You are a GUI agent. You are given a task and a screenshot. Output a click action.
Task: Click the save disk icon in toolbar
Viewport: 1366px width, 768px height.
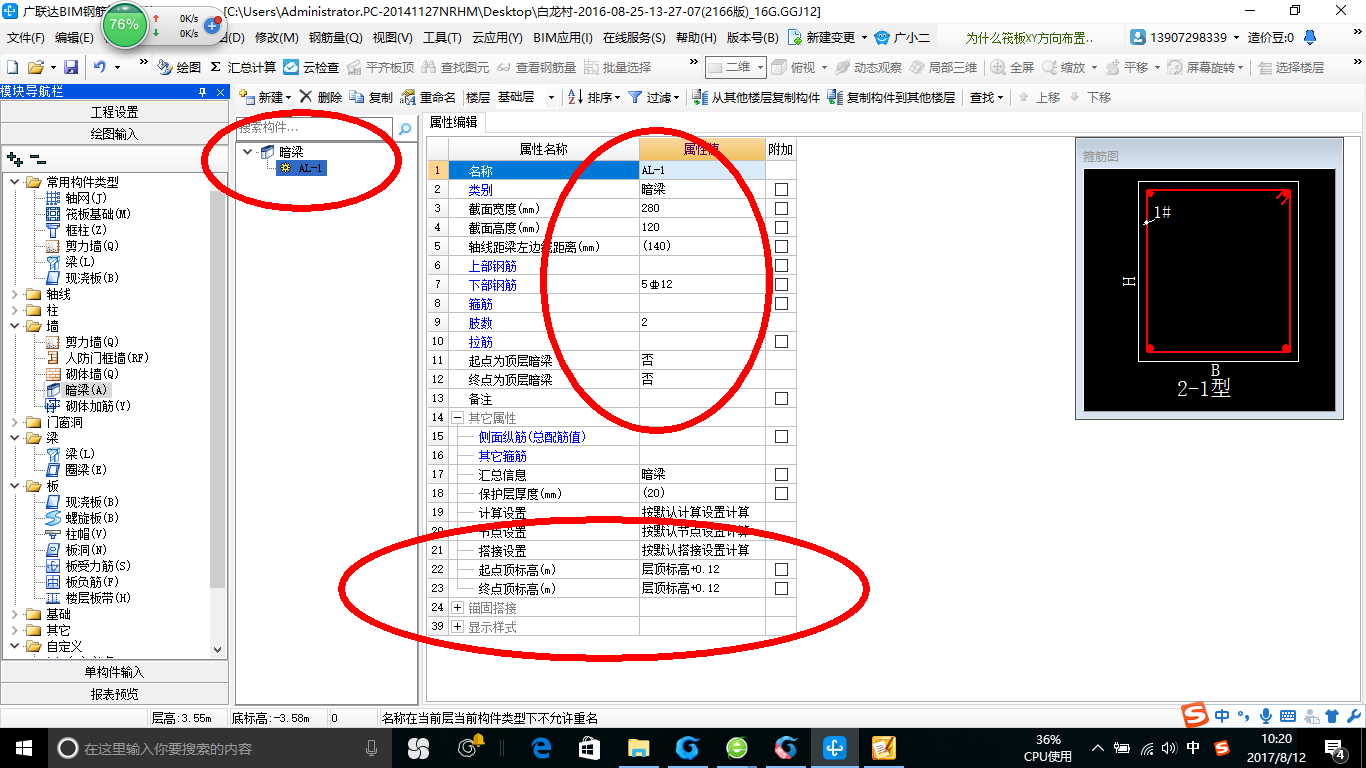point(71,67)
